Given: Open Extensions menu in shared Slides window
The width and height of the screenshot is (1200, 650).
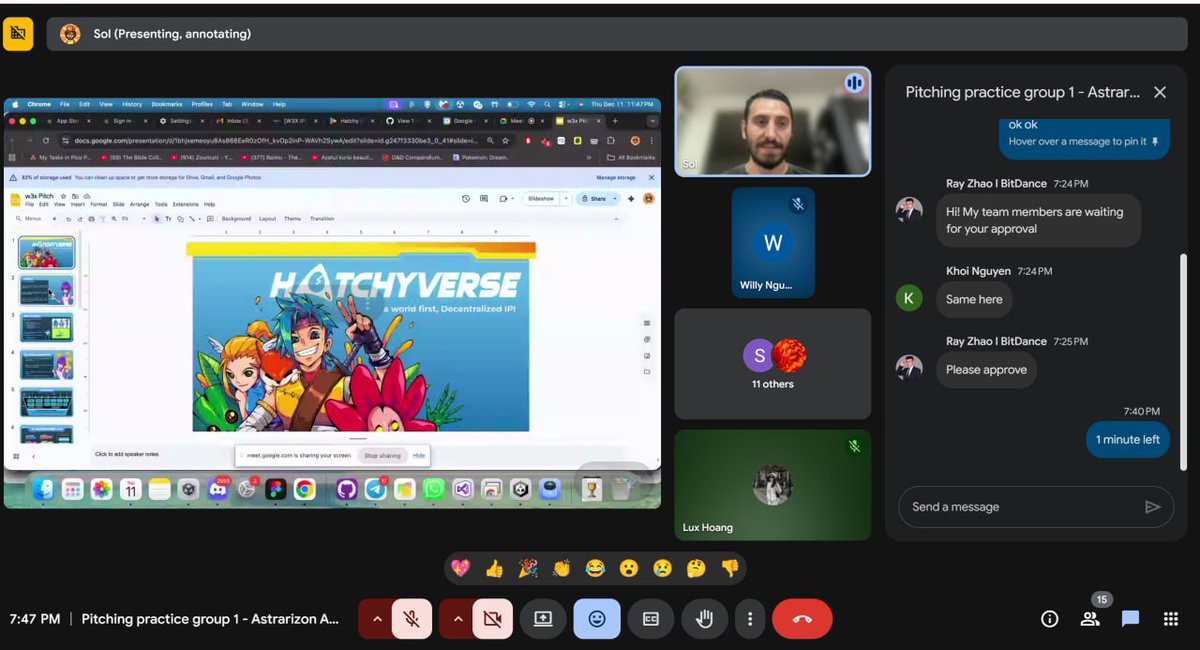Looking at the screenshot, I should pyautogui.click(x=186, y=204).
